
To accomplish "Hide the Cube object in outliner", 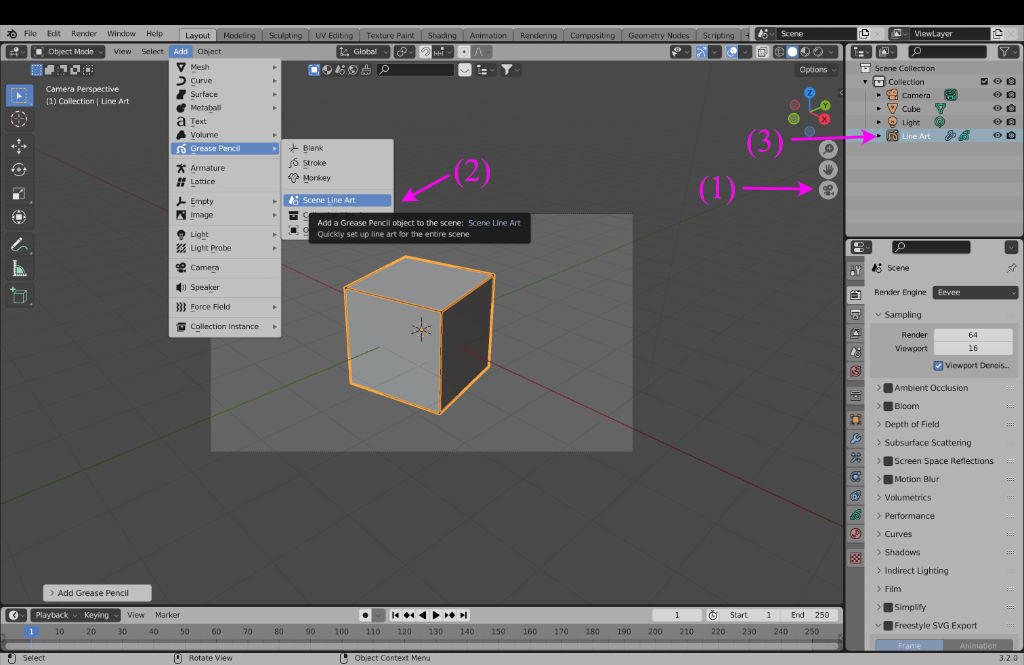I will point(997,109).
